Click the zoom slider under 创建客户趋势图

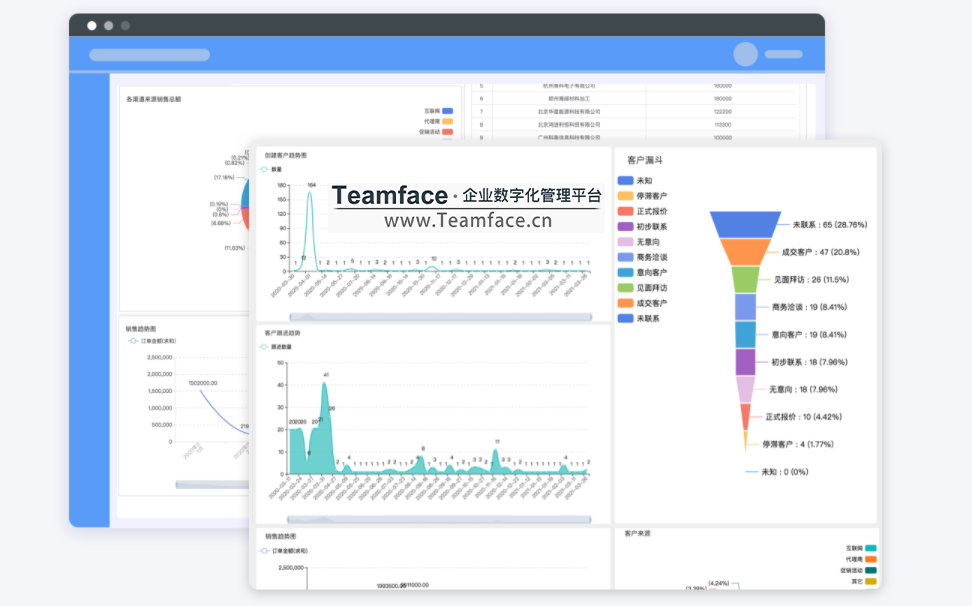440,317
